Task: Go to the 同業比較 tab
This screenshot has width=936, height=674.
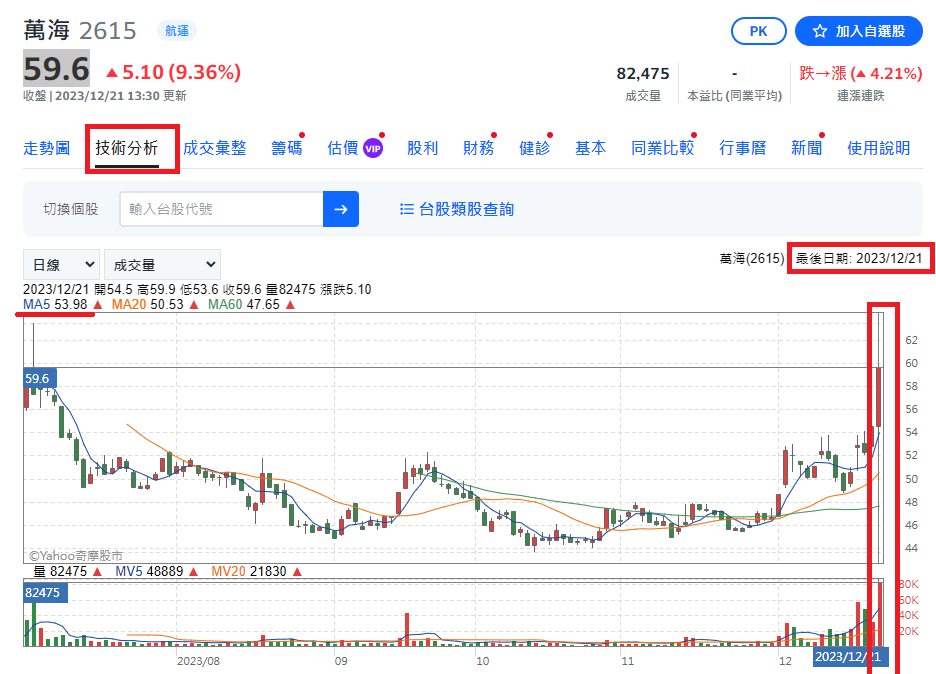Action: [x=662, y=148]
